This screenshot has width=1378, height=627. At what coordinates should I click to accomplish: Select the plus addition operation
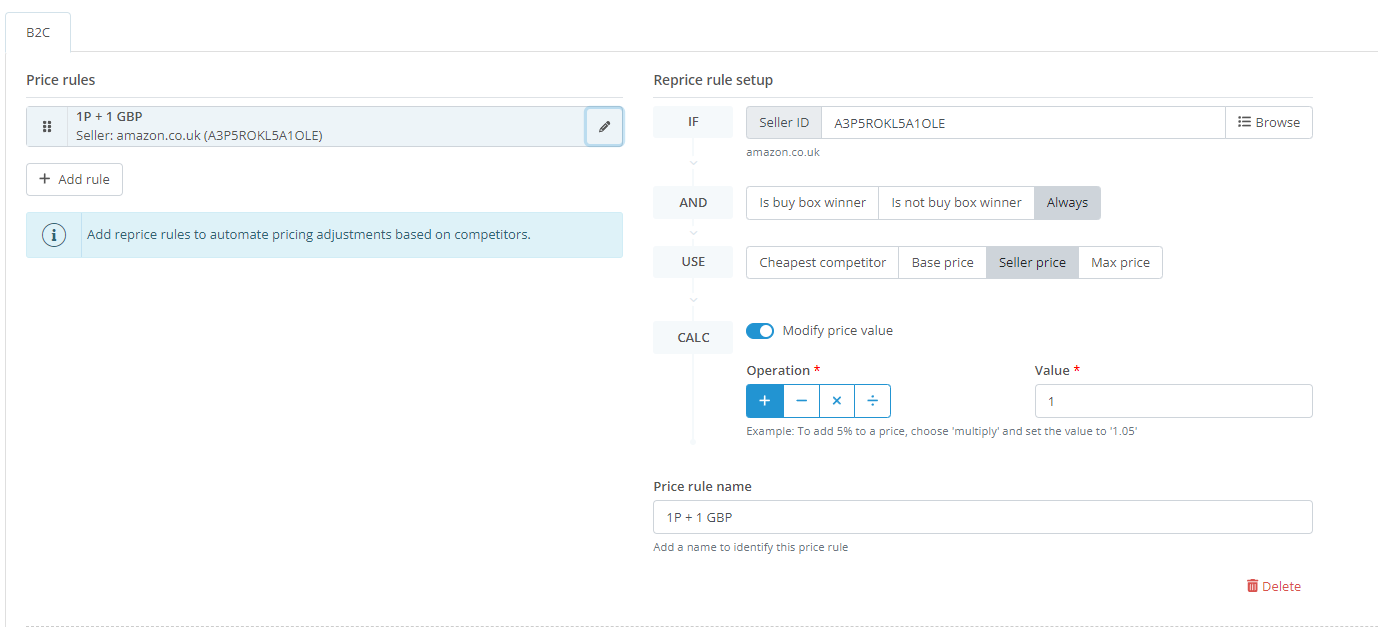click(x=765, y=401)
